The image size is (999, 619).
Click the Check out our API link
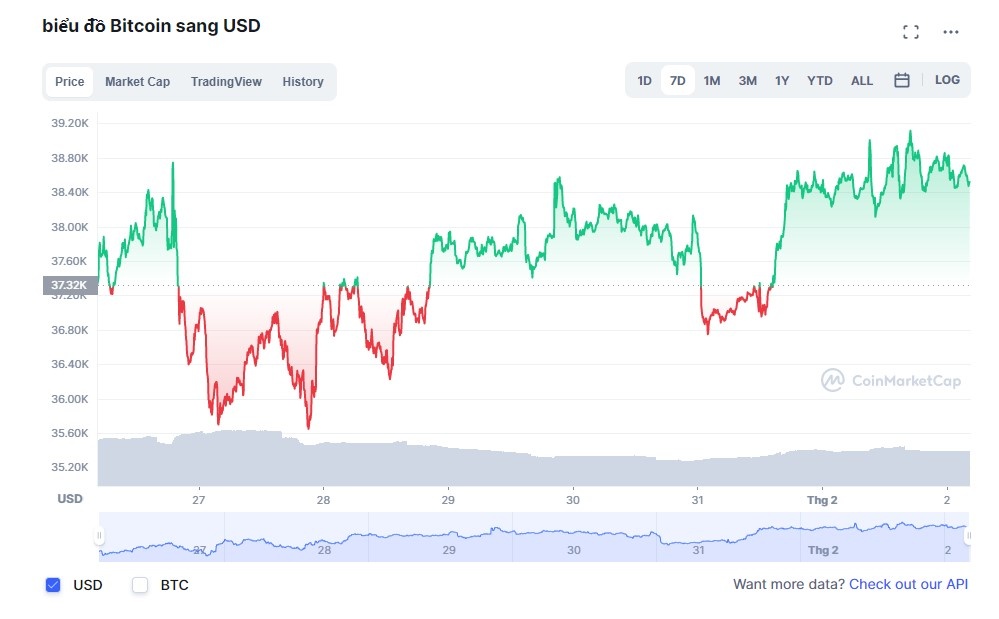908,584
